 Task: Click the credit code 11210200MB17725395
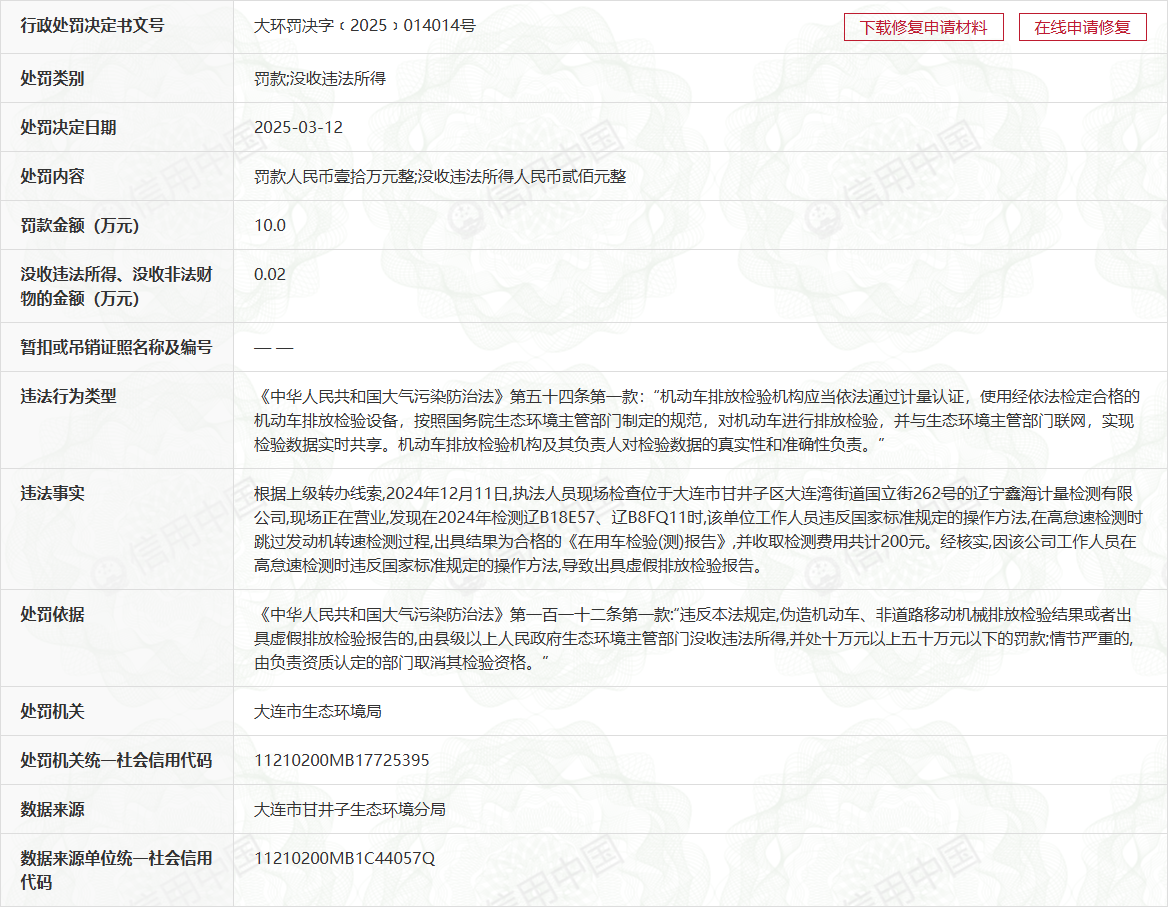(x=342, y=761)
